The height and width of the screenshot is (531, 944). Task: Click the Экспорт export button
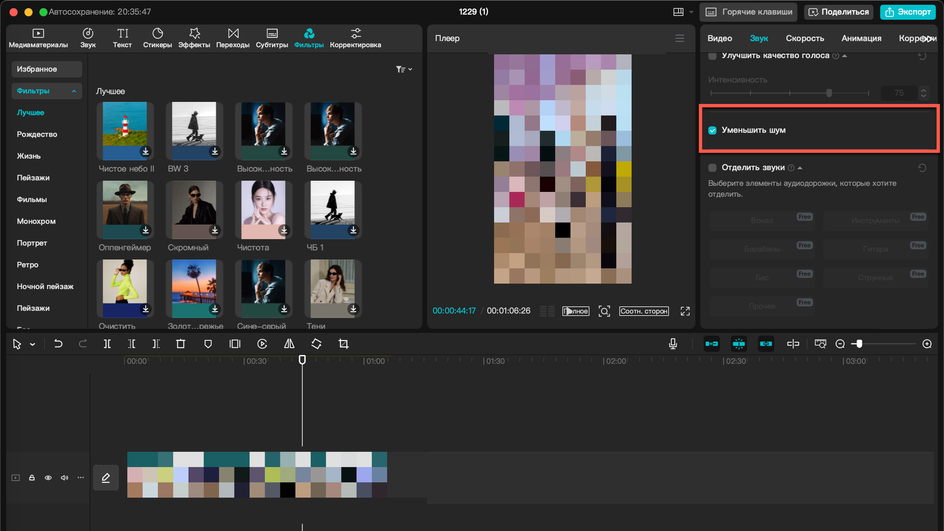(908, 12)
